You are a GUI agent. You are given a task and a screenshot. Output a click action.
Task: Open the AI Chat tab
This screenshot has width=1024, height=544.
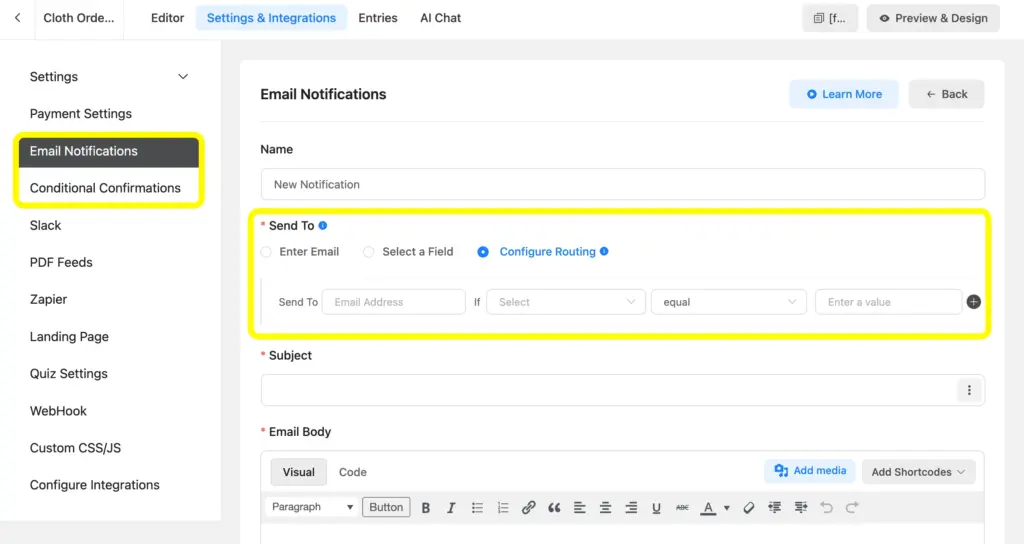tap(440, 18)
